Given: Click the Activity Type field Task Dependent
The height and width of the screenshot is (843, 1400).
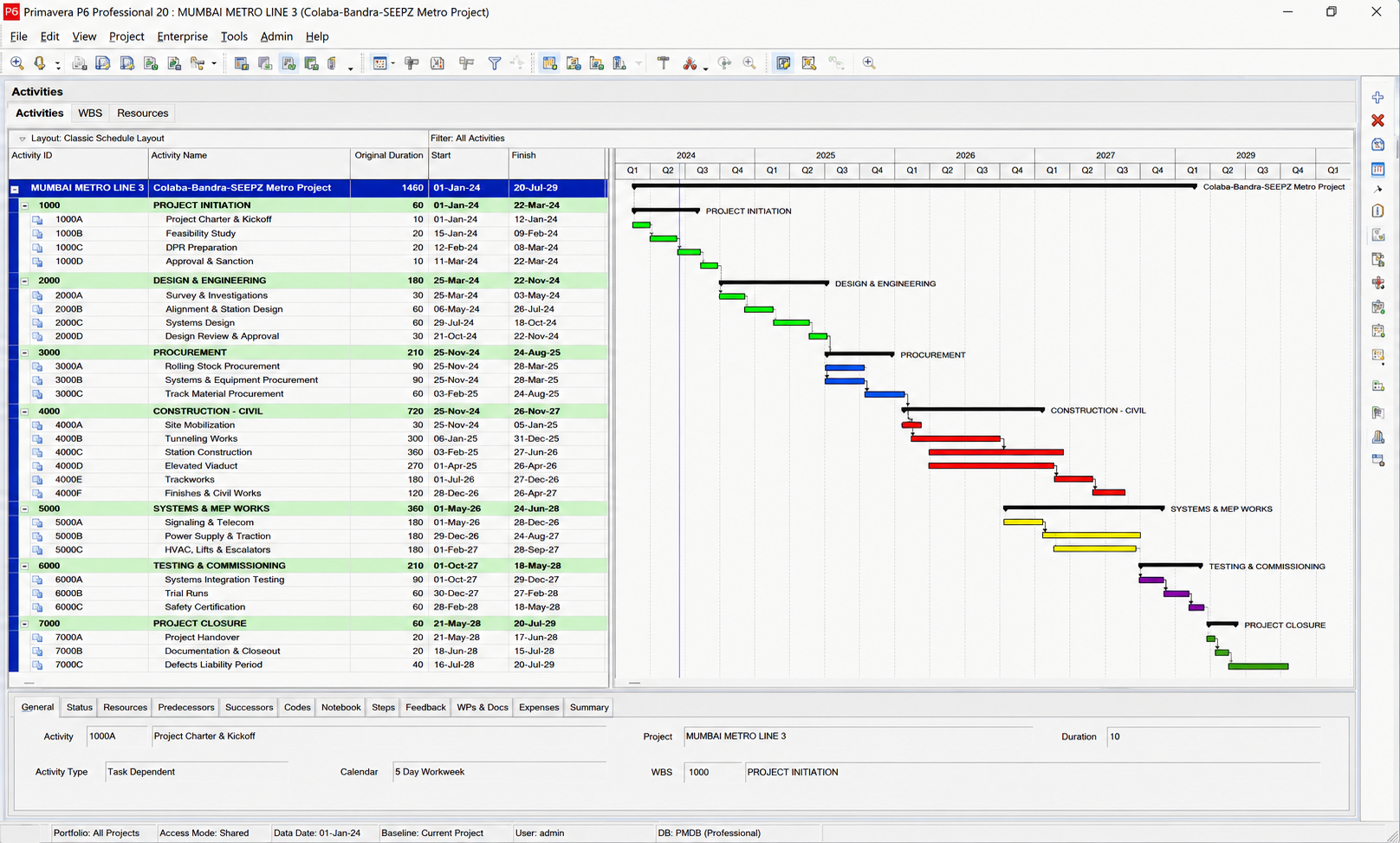Looking at the screenshot, I should pyautogui.click(x=197, y=772).
